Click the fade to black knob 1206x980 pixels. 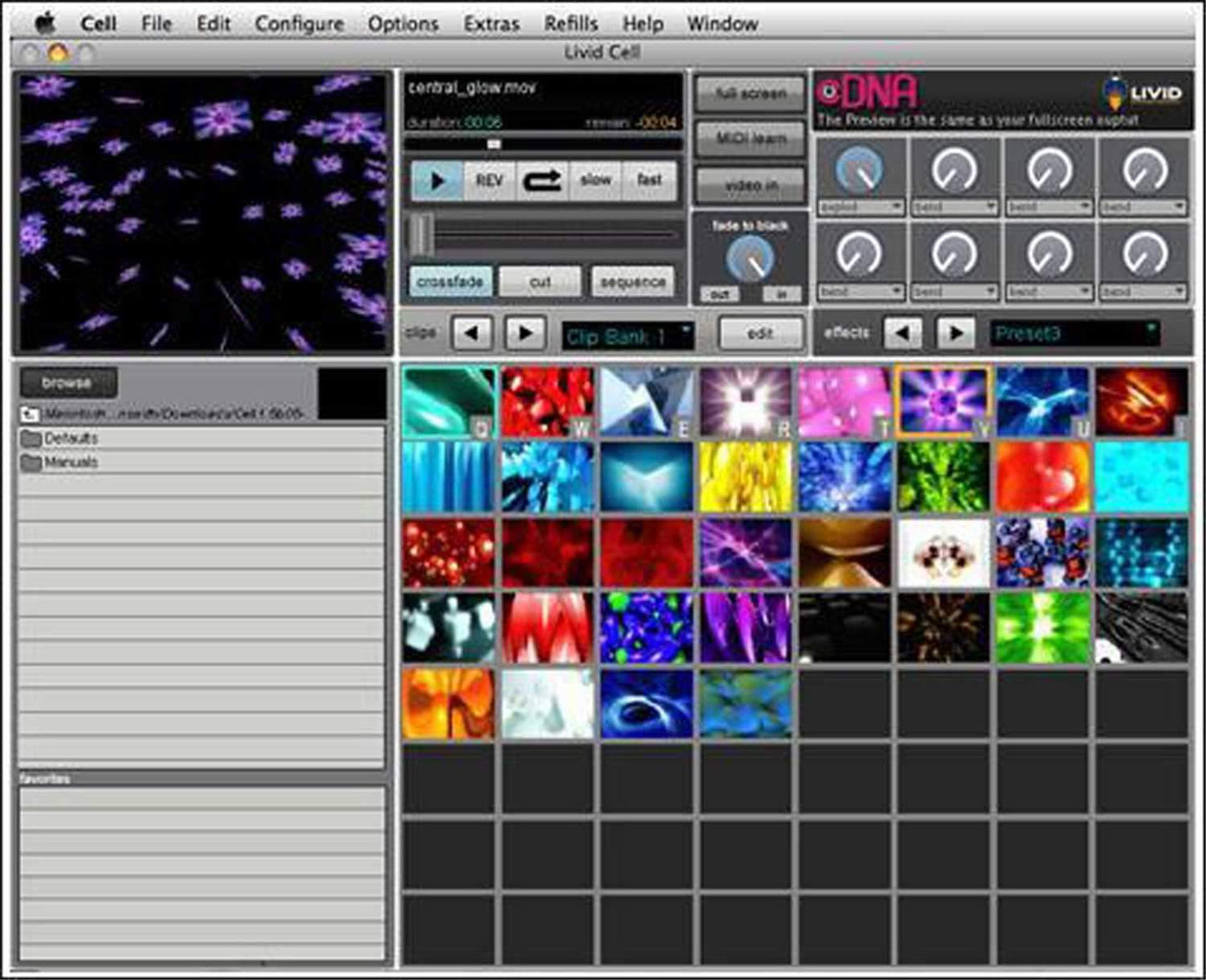click(x=749, y=259)
